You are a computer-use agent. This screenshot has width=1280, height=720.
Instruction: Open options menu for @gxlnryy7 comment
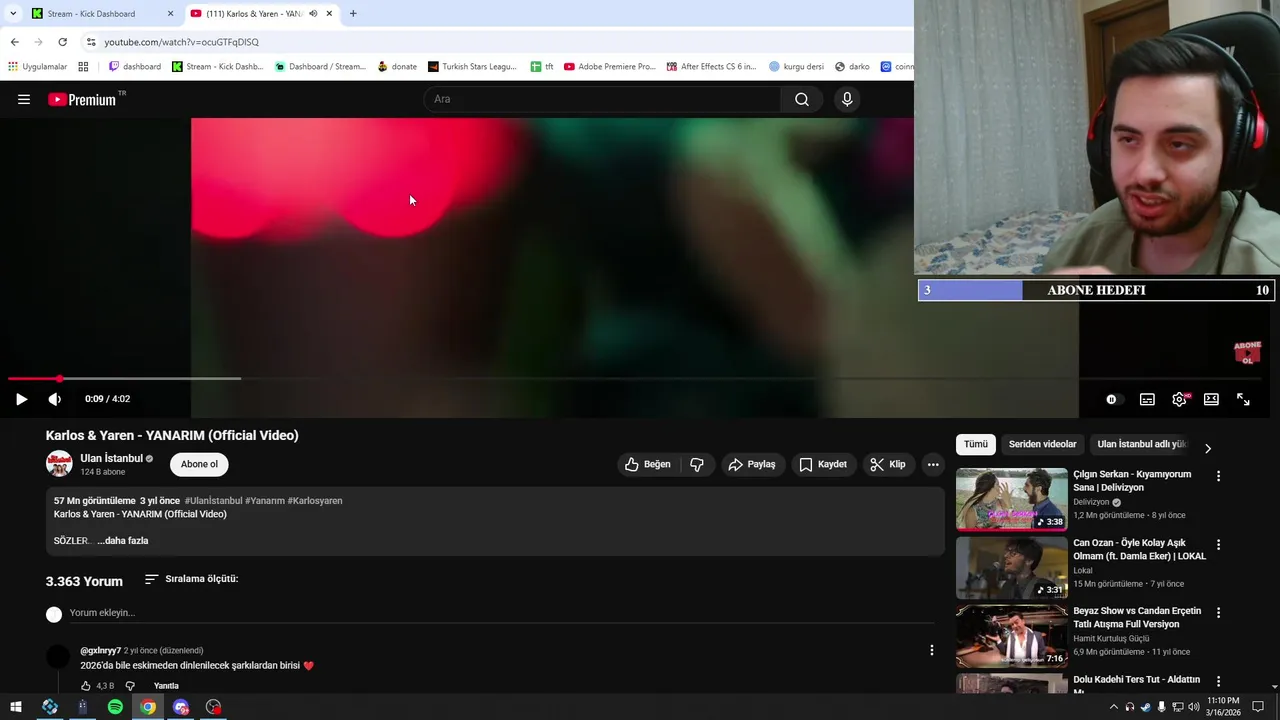(932, 650)
